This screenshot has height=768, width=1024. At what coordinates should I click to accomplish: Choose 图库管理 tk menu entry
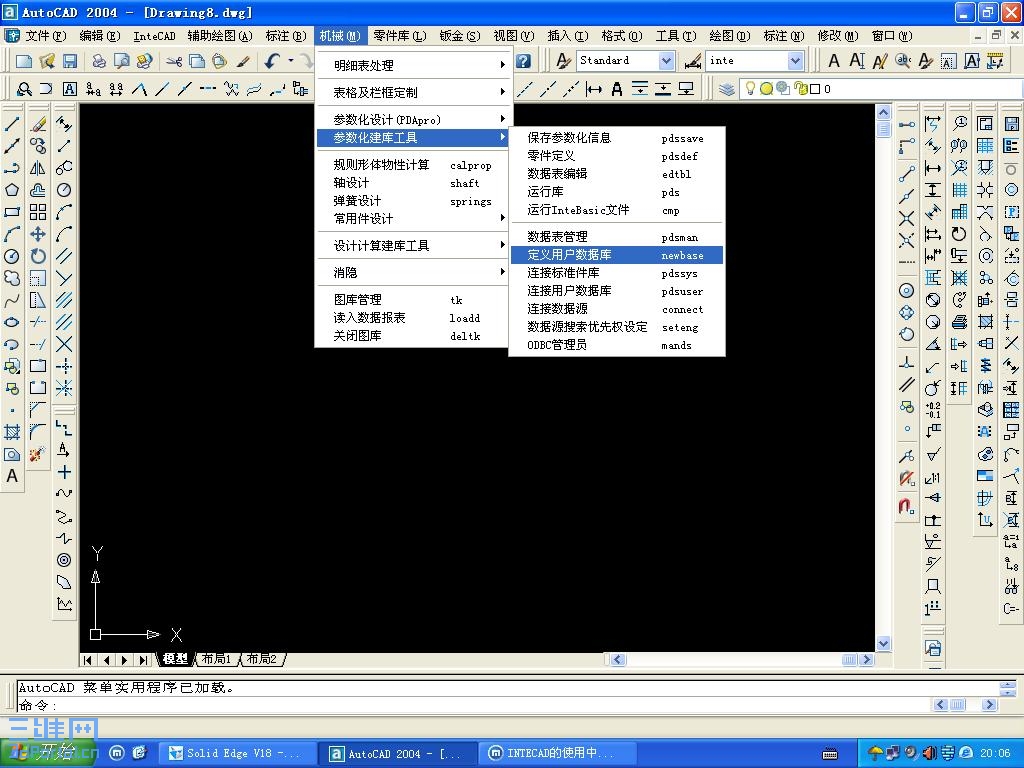pos(413,300)
